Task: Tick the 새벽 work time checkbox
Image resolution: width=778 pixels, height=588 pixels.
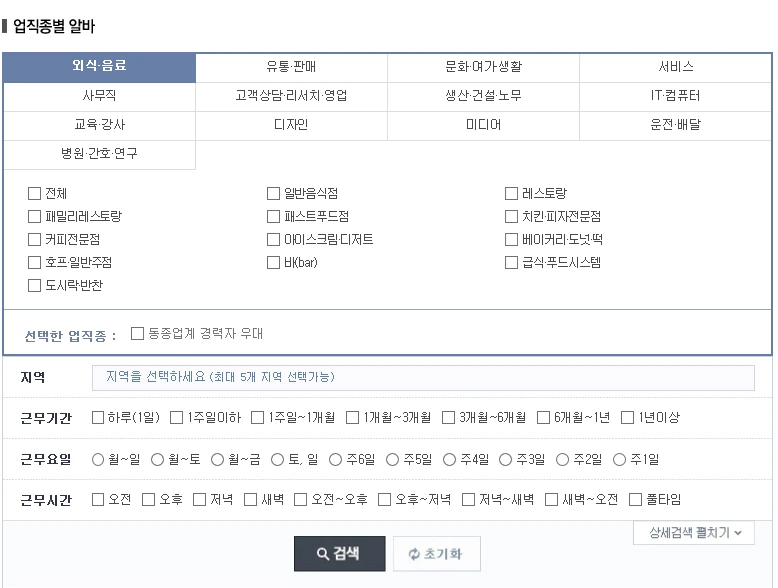Action: pyautogui.click(x=251, y=500)
